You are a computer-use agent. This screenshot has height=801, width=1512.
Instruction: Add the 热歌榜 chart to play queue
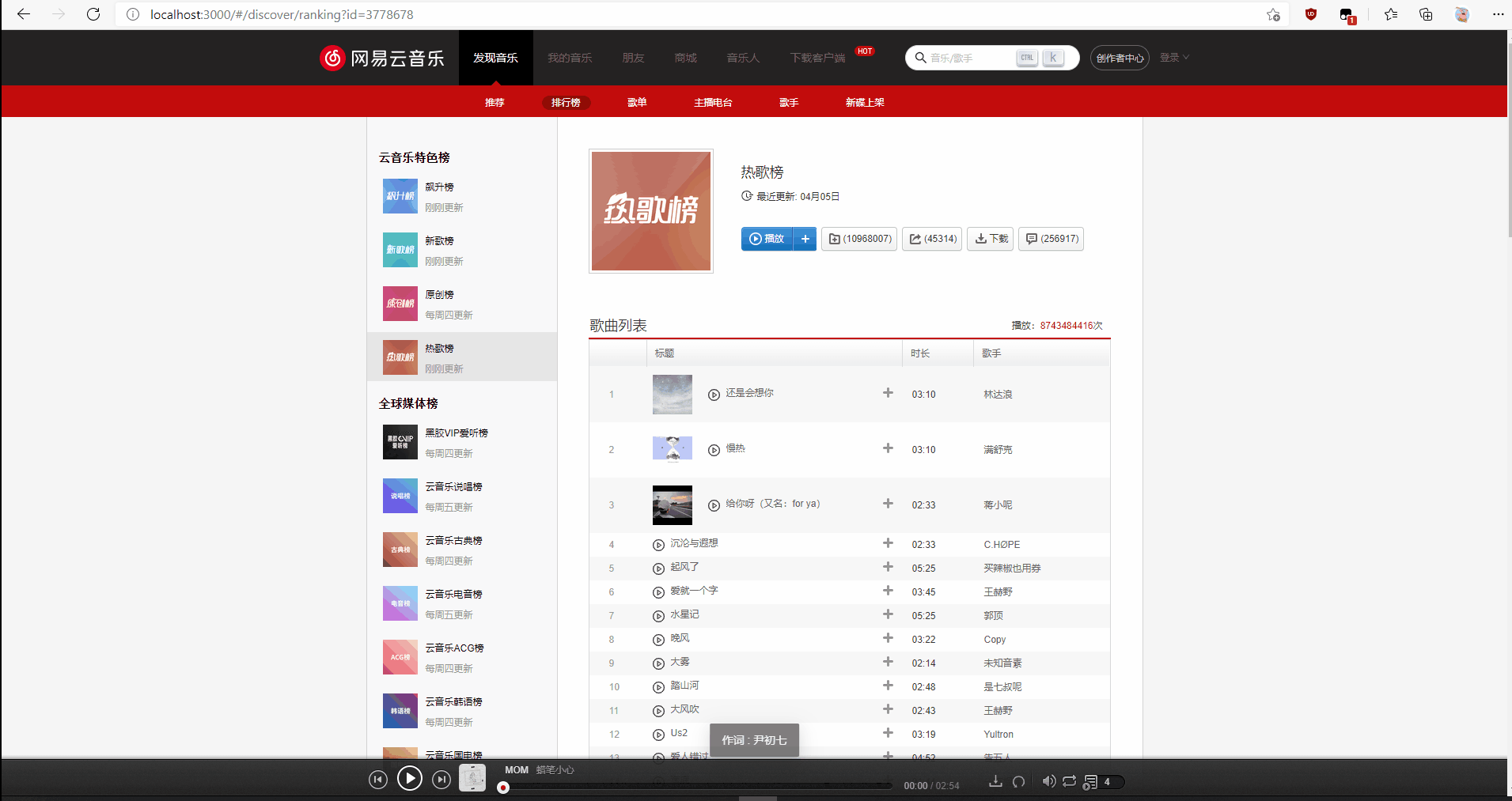[805, 239]
